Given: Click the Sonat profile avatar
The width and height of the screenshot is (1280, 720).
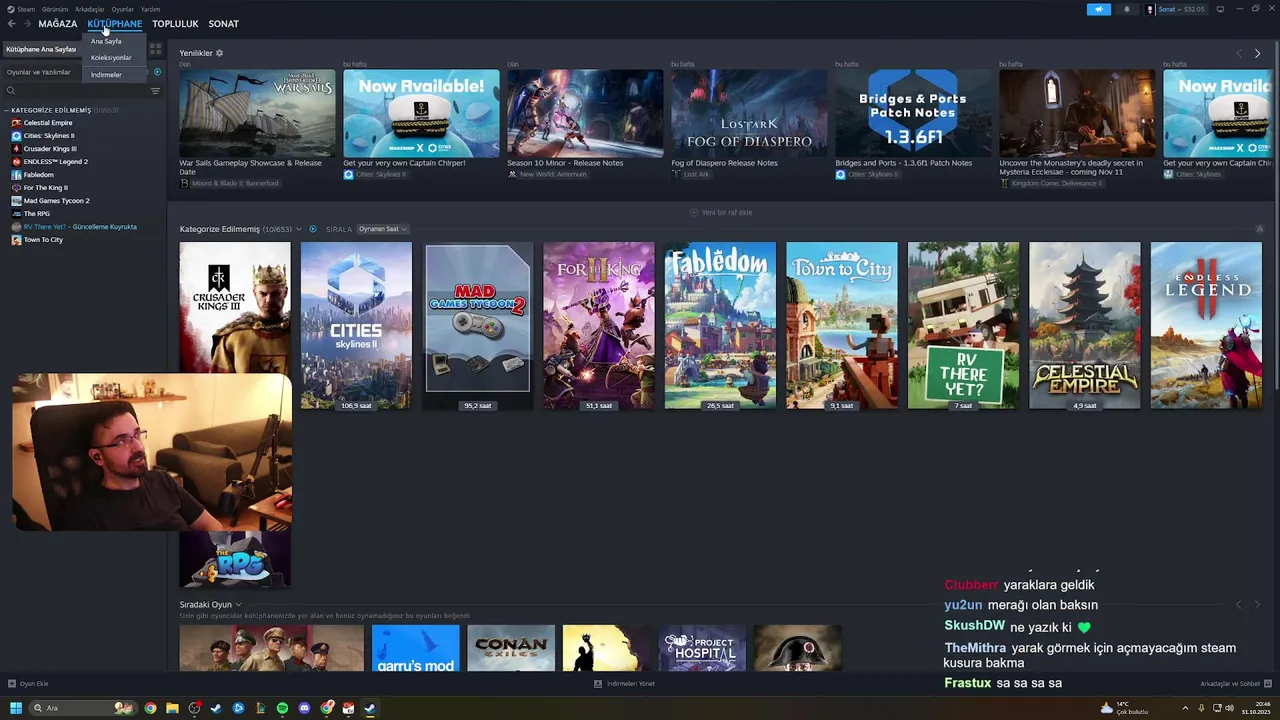Looking at the screenshot, I should [1151, 9].
